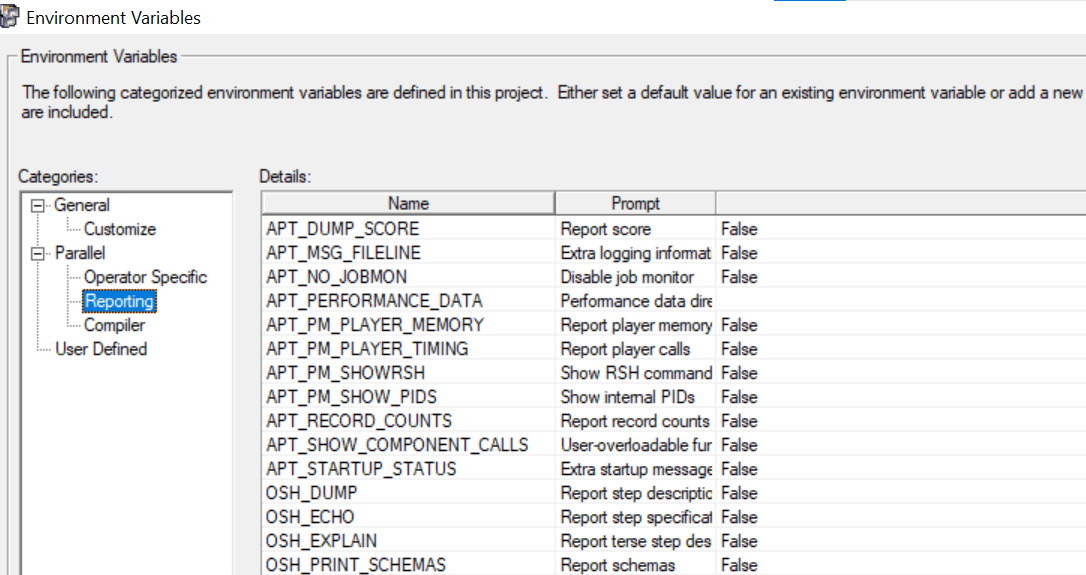Select the APT_PM_SHOW_PIDS variable name

[351, 397]
